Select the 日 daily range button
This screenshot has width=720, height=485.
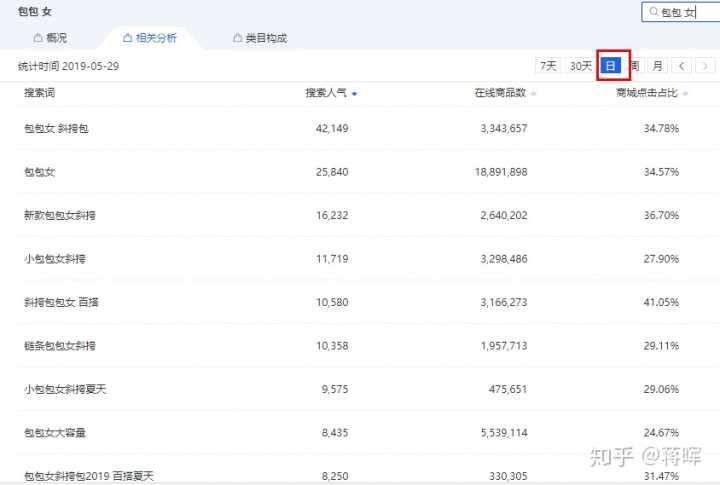(612, 66)
